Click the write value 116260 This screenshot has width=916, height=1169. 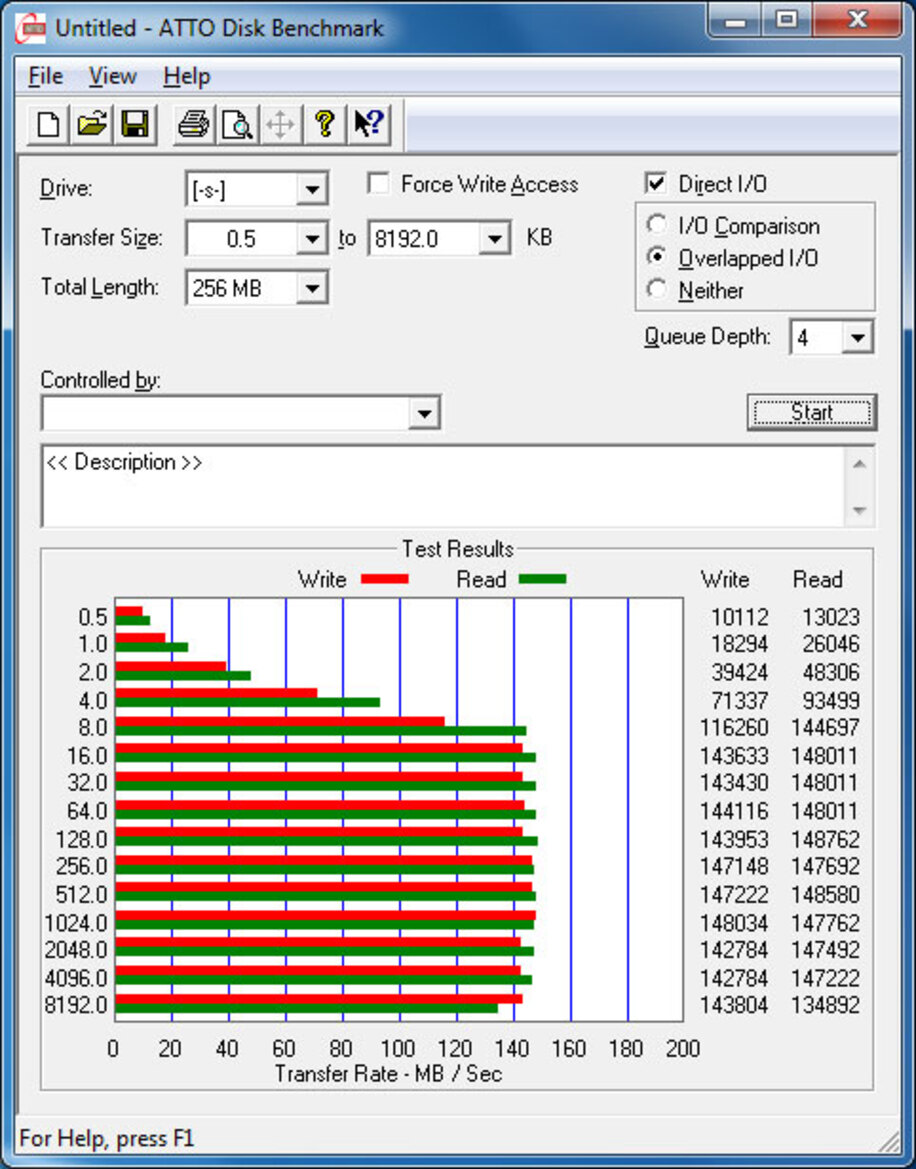tap(734, 727)
